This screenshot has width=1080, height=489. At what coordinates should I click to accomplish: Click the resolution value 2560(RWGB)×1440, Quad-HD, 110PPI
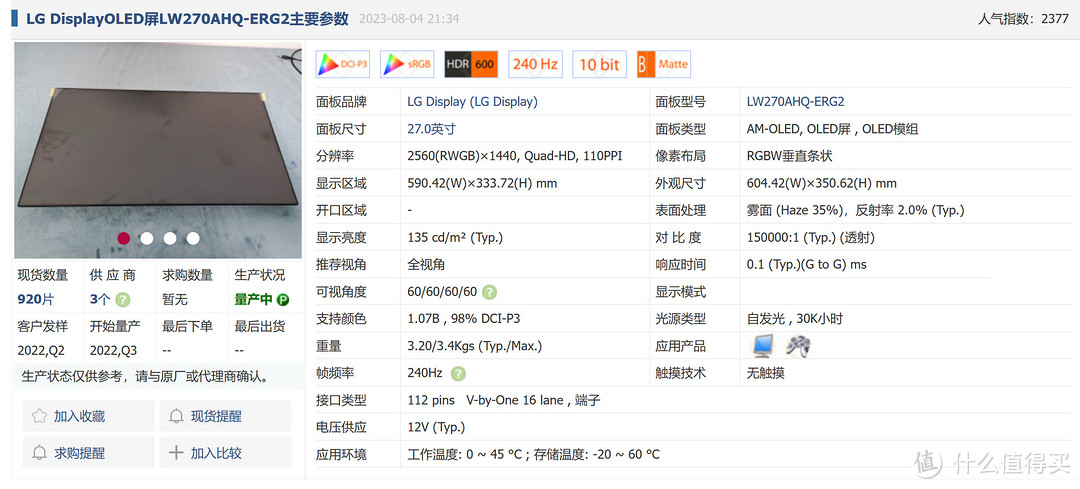click(x=515, y=156)
